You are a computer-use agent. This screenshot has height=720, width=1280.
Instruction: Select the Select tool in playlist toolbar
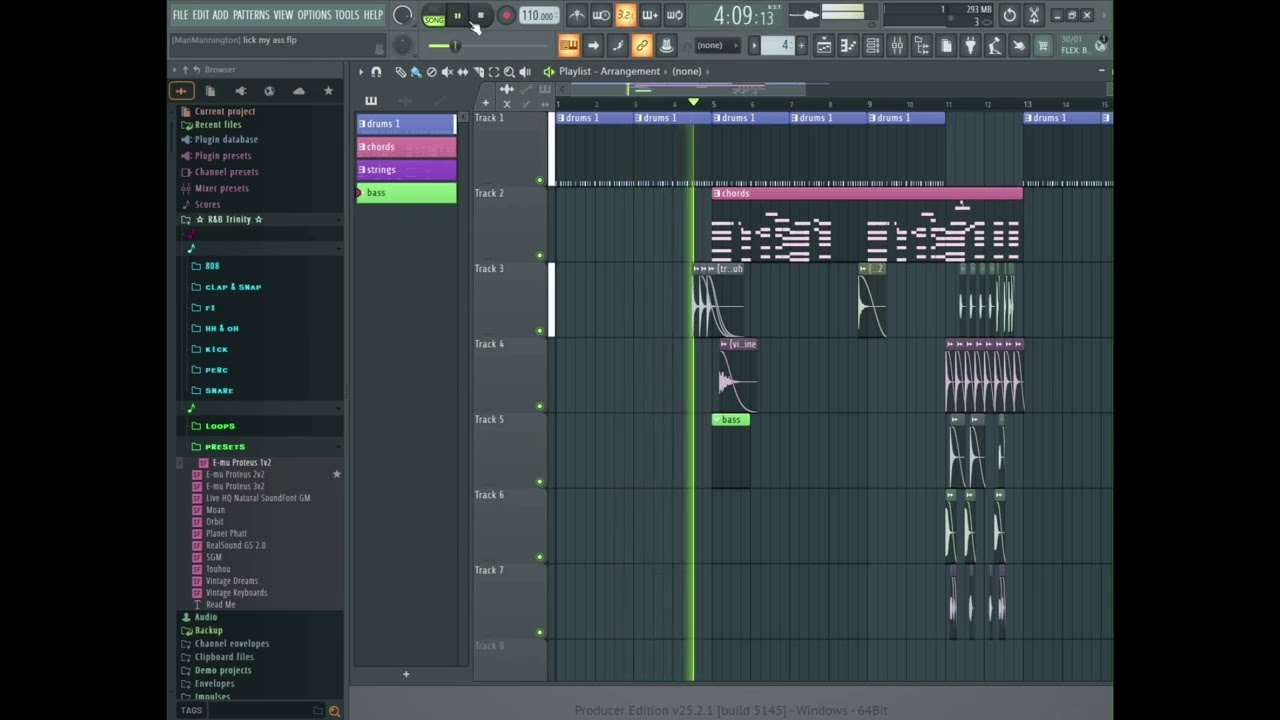click(x=493, y=72)
